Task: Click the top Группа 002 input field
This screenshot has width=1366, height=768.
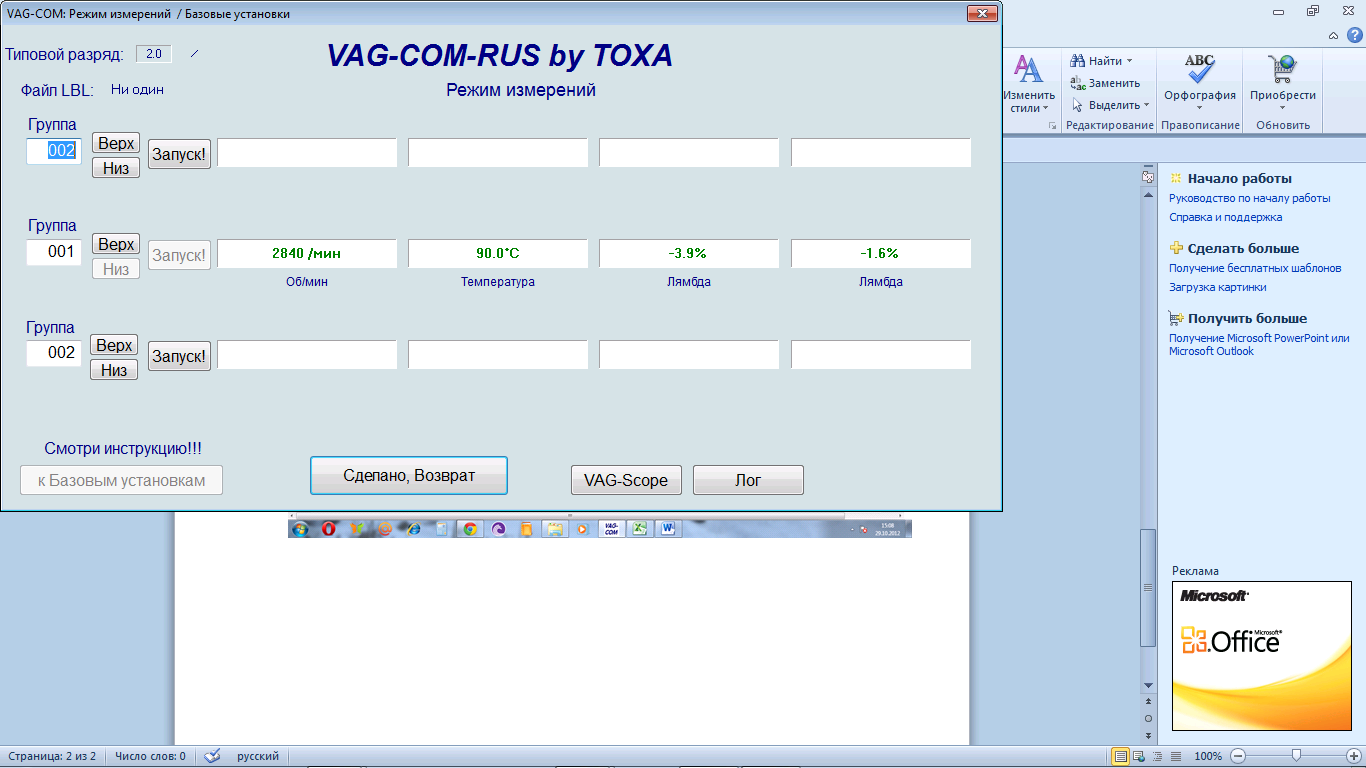Action: (54, 151)
